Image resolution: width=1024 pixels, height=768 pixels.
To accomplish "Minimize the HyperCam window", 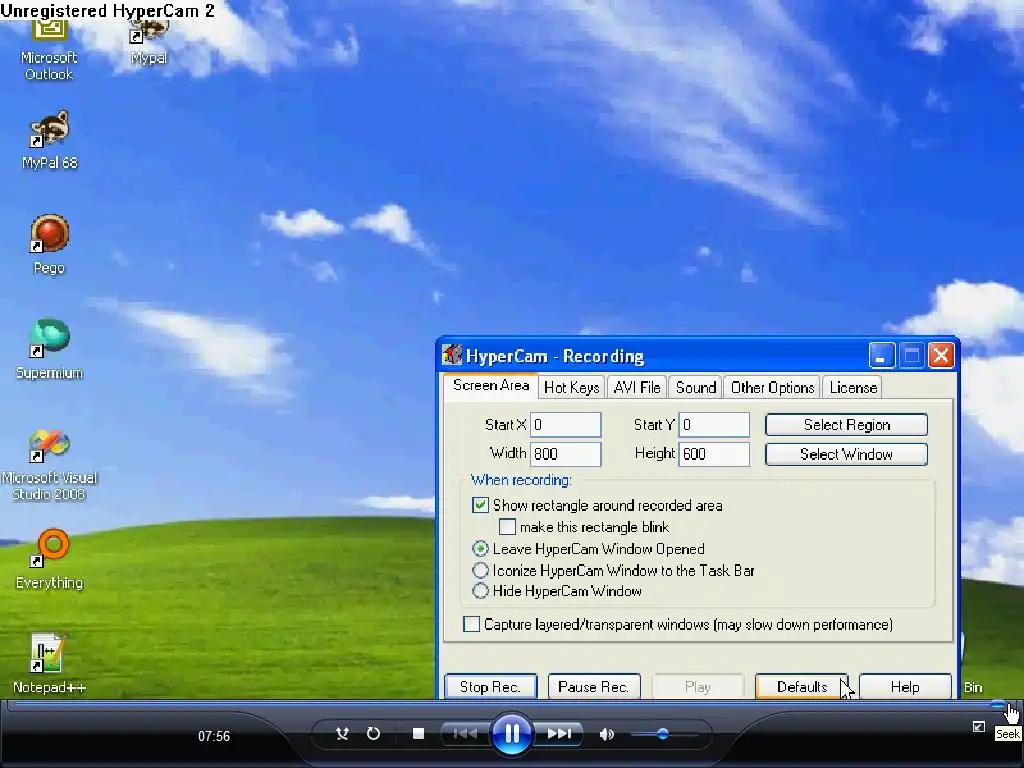I will pyautogui.click(x=881, y=355).
